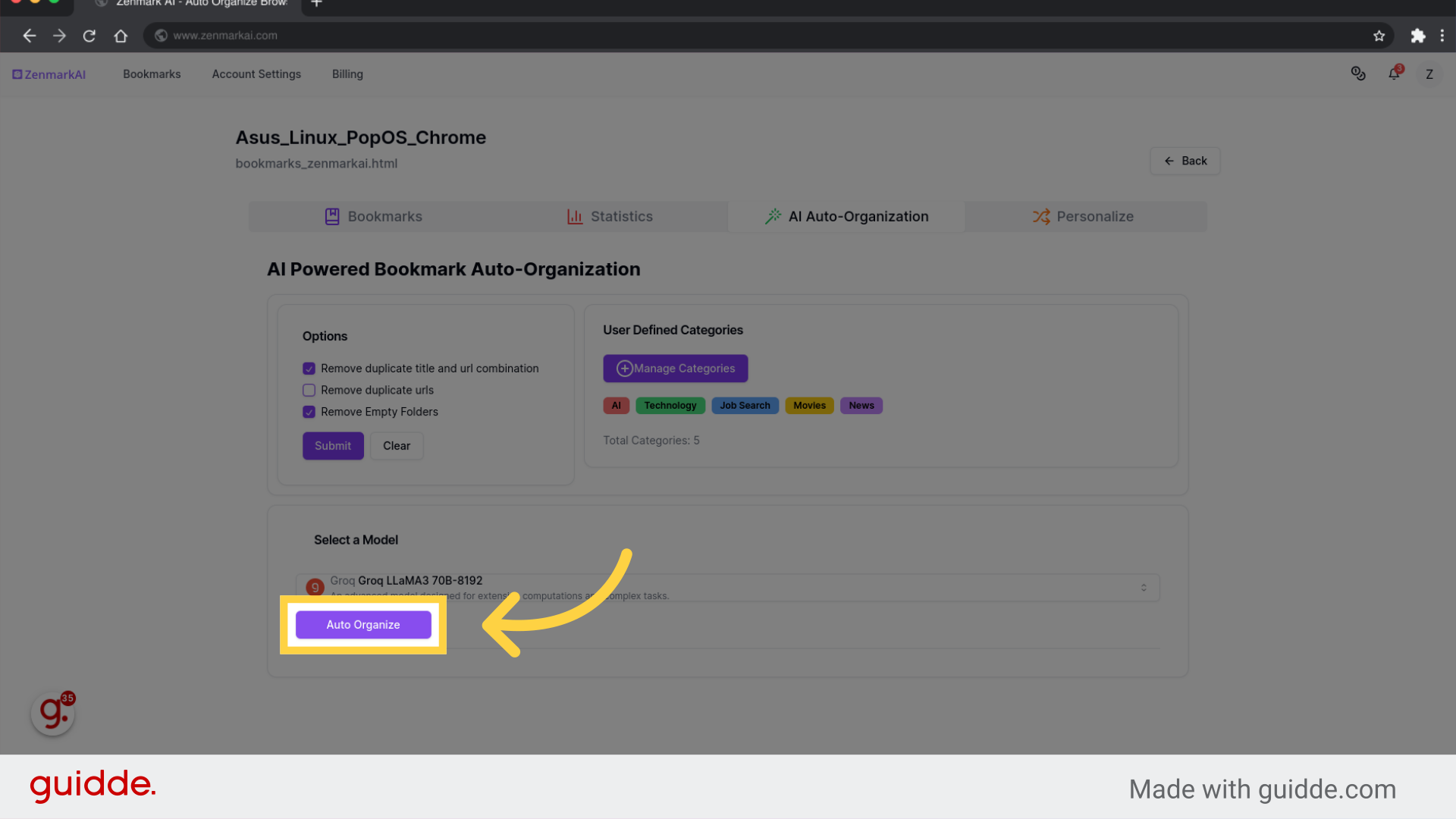The width and height of the screenshot is (1456, 819).
Task: Click the yellow Movies category tag
Action: tap(809, 406)
